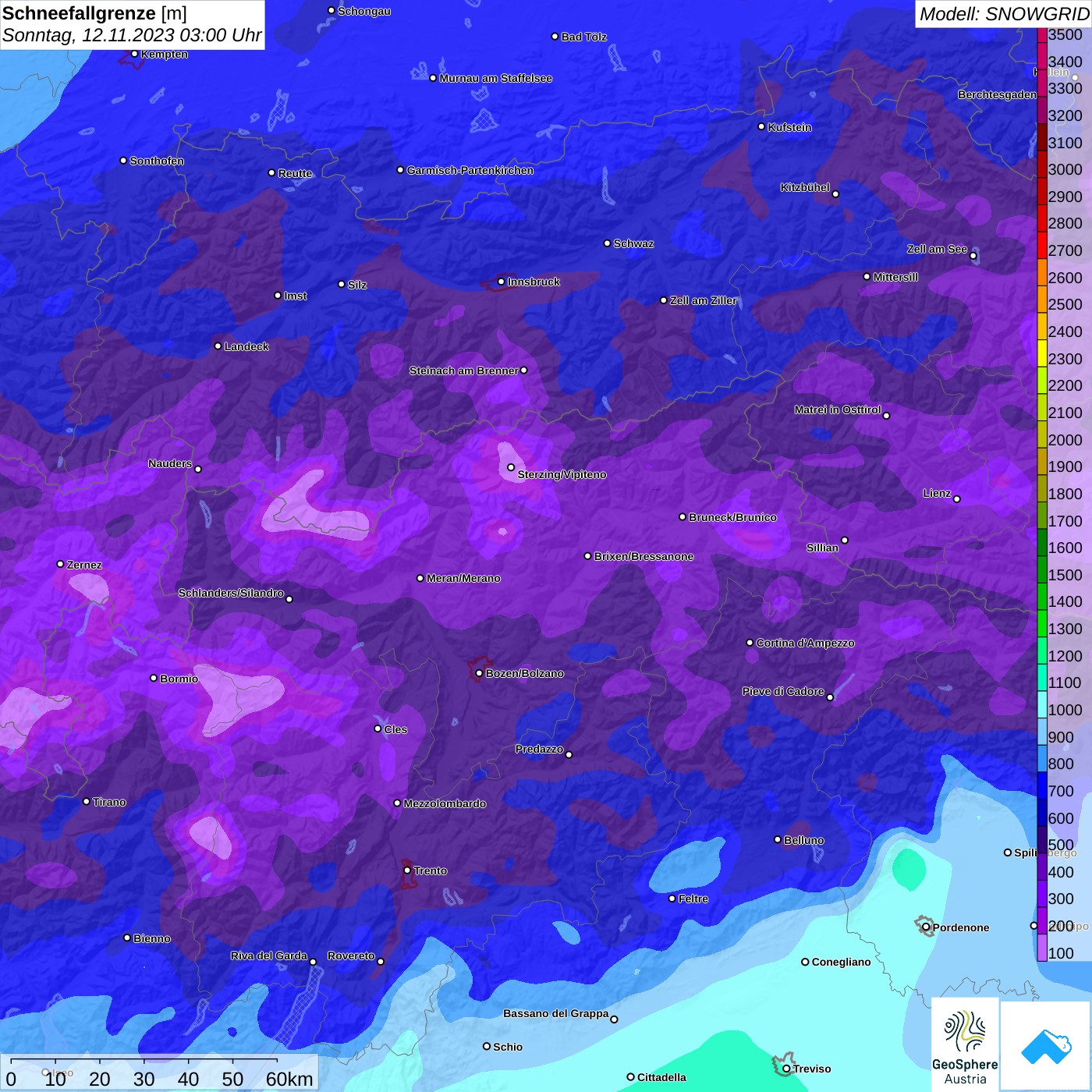The width and height of the screenshot is (1092, 1092).
Task: Click the Tirano city marker dot
Action: pos(87,801)
